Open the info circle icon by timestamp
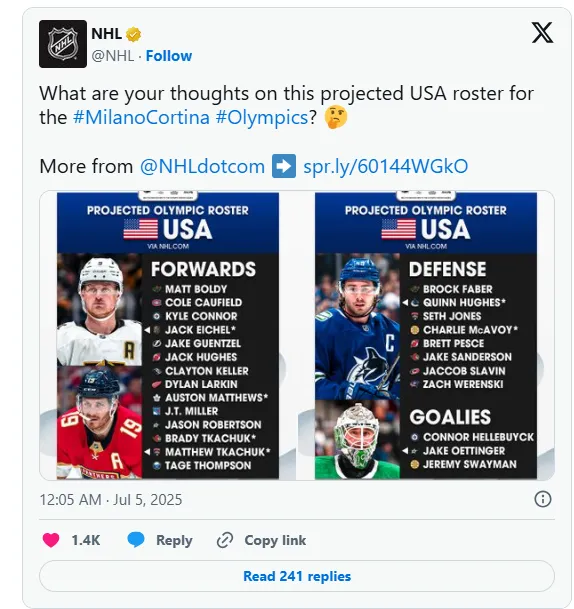The width and height of the screenshot is (574, 609). point(543,499)
